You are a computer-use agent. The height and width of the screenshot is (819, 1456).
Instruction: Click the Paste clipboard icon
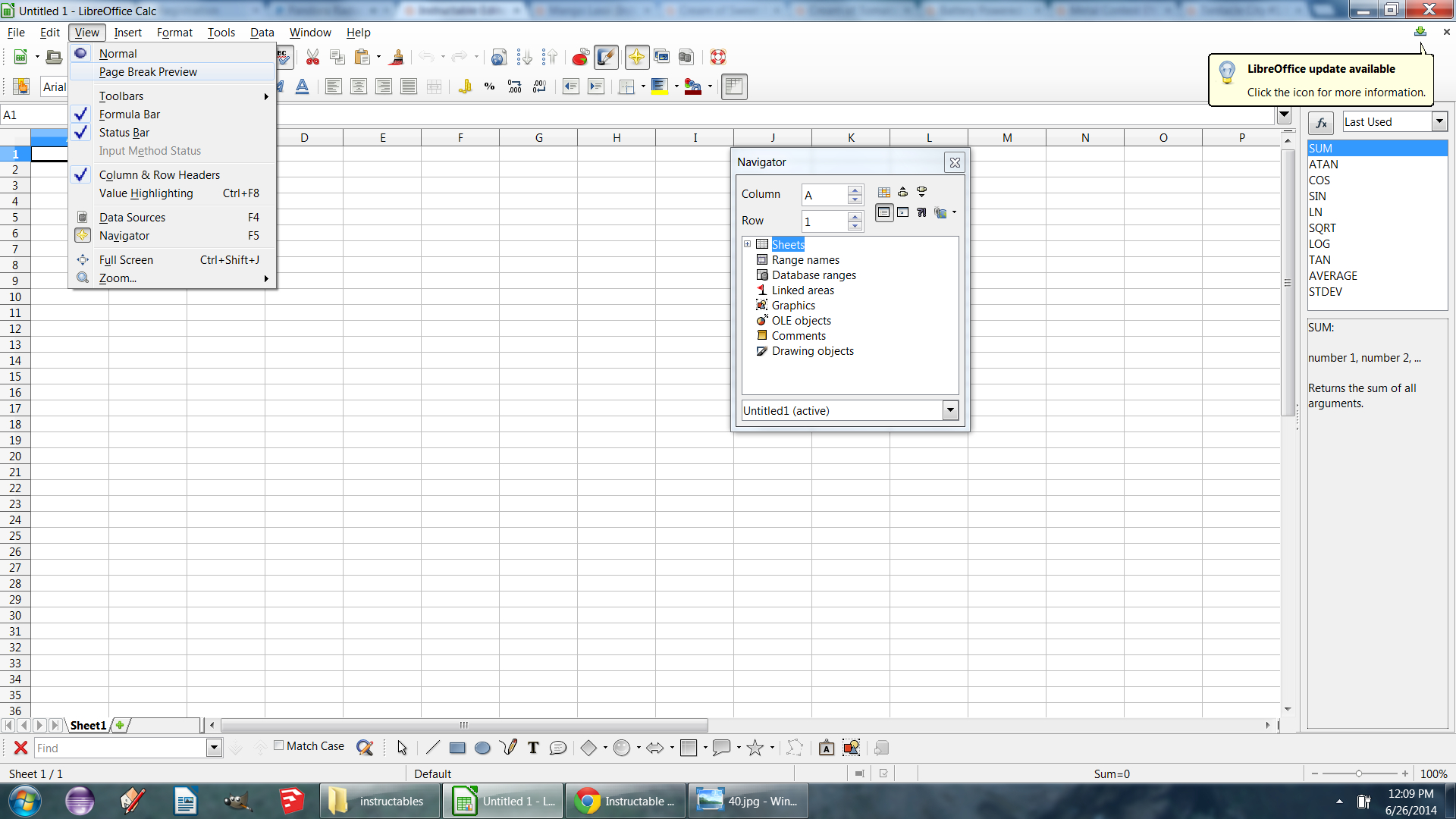coord(362,57)
